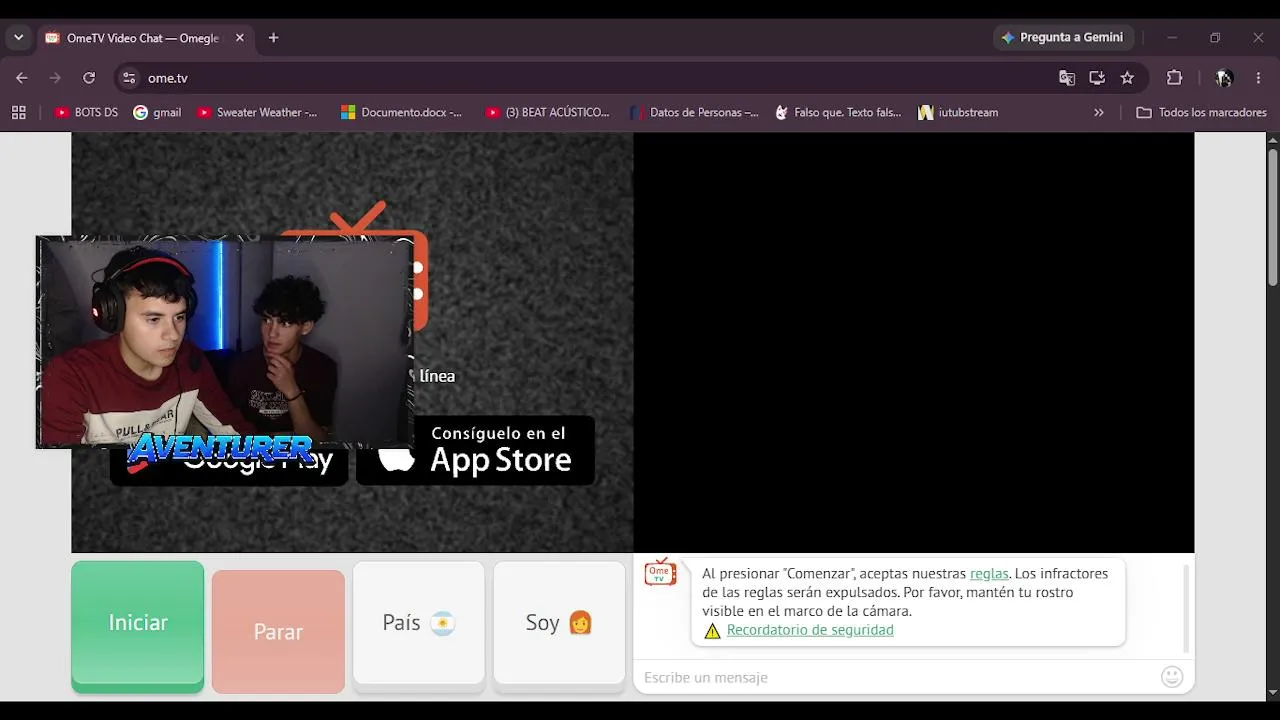Screen dimensions: 1280x720
Task: Click the Escribe un mensaje input field
Action: coord(897,678)
